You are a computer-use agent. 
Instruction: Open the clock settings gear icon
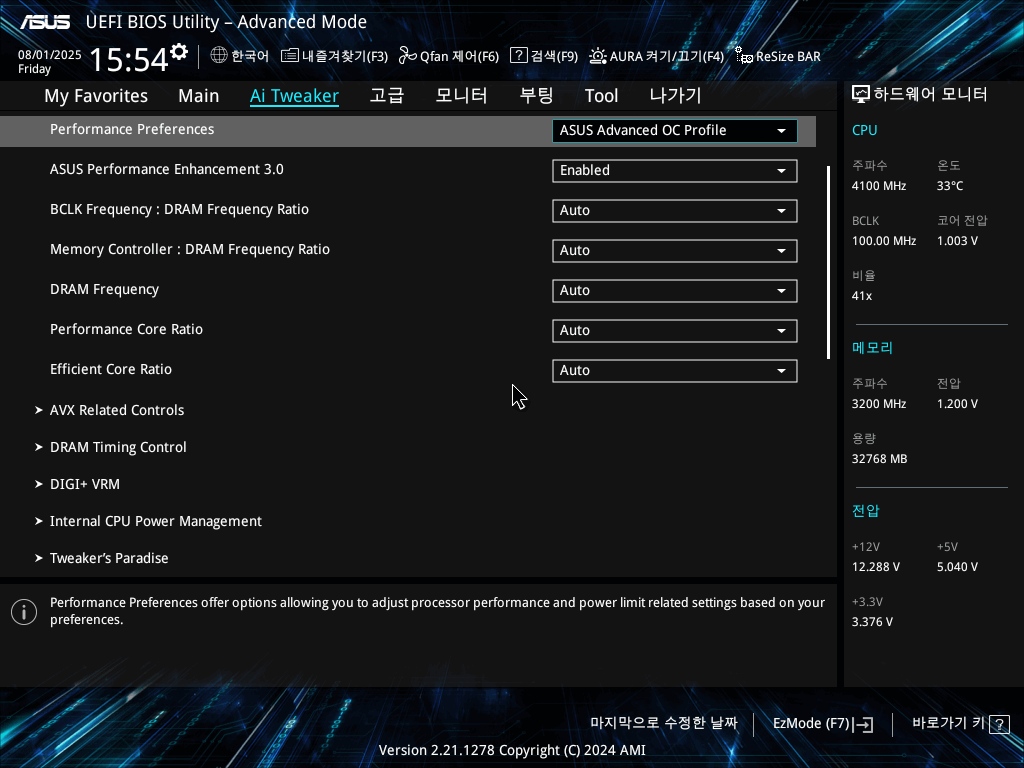(179, 52)
